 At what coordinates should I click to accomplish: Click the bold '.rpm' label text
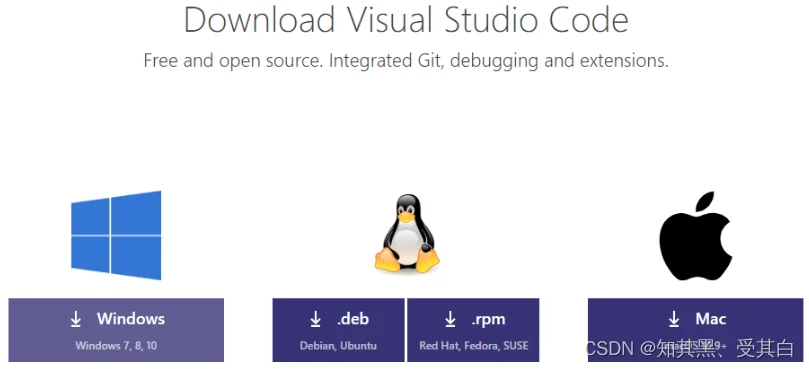pos(488,320)
